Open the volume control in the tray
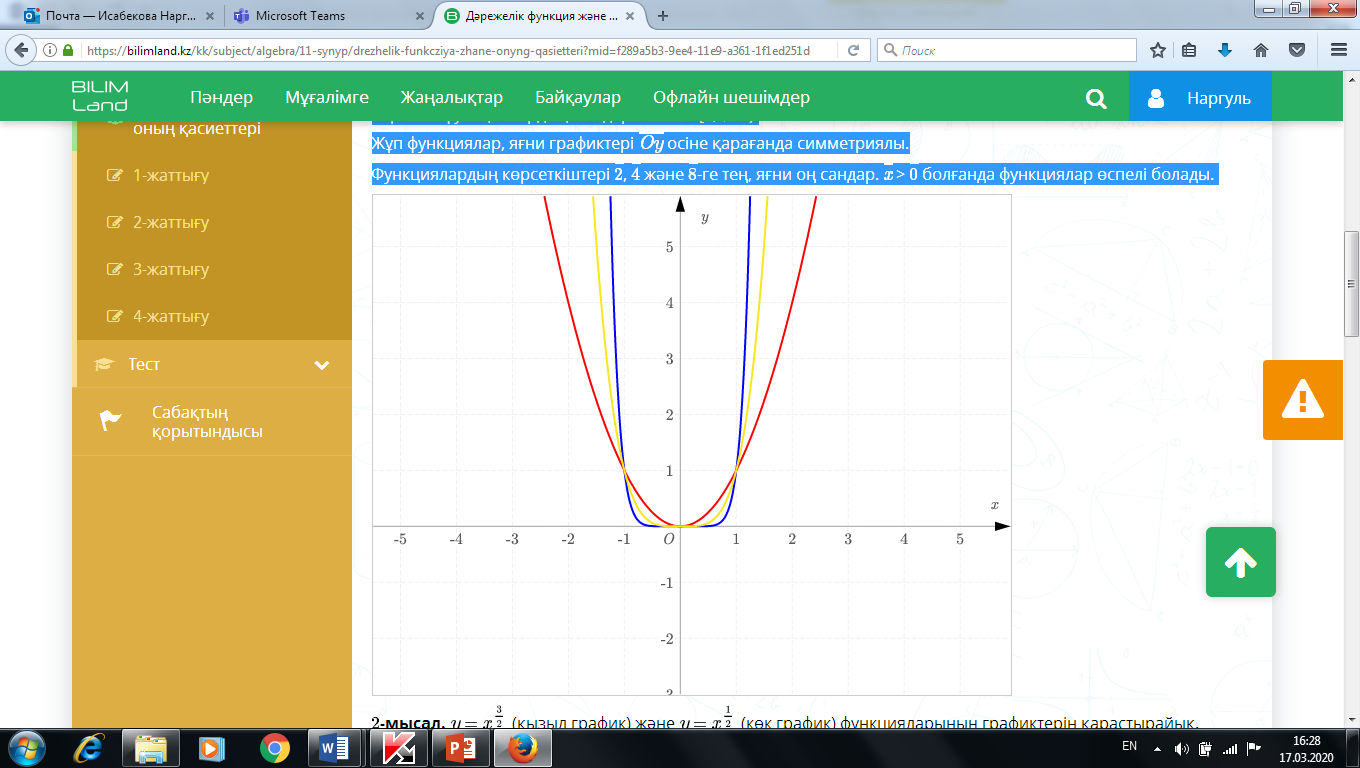The image size is (1360, 768). (1181, 748)
